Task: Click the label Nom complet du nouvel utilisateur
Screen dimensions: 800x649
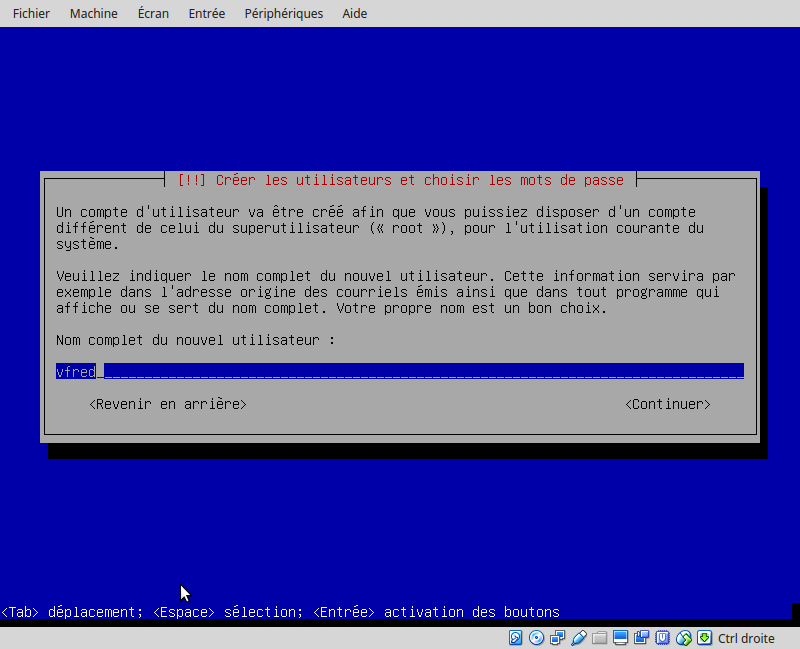Action: pos(195,340)
